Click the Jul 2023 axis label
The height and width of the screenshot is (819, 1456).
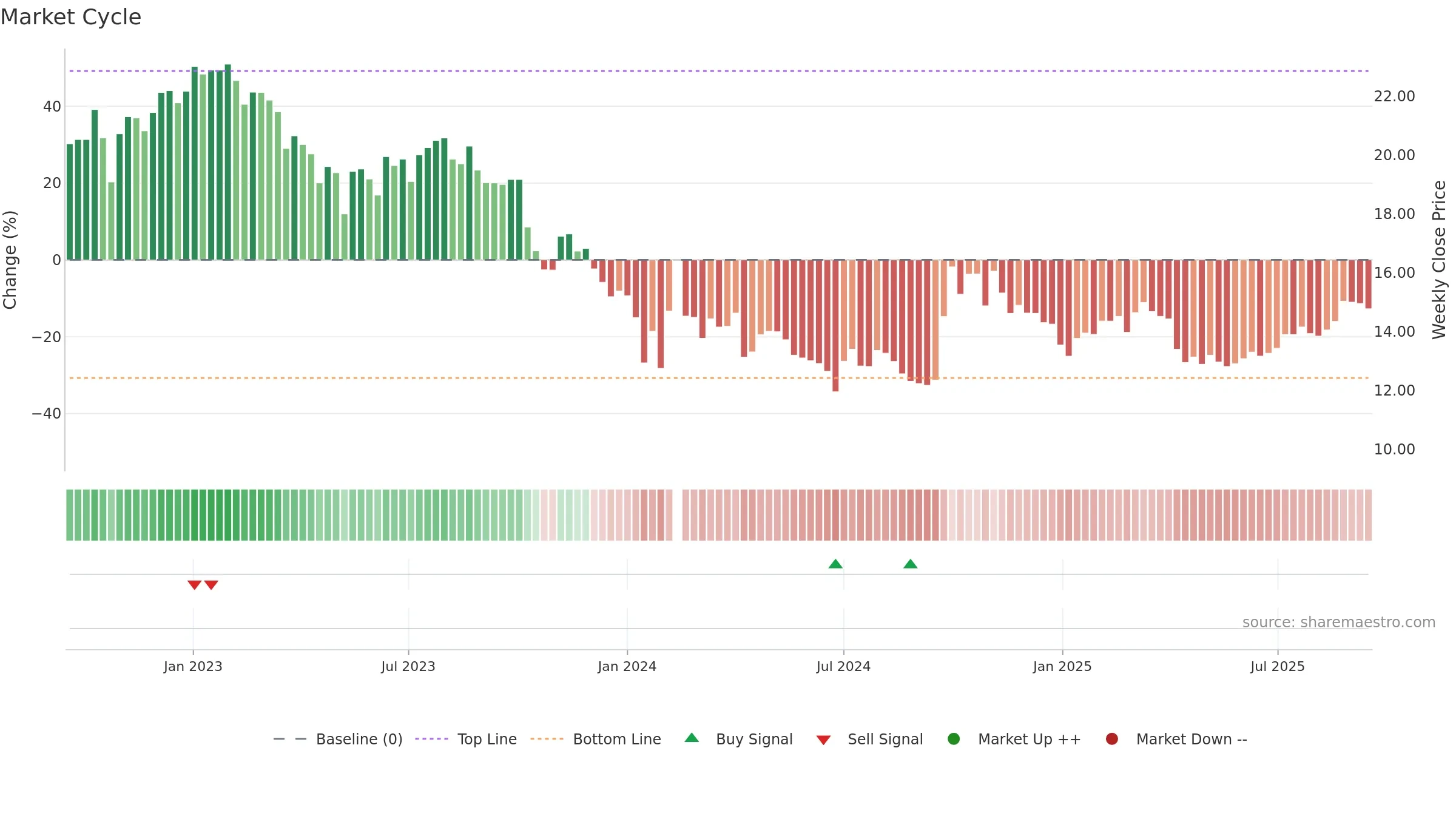[x=408, y=667]
